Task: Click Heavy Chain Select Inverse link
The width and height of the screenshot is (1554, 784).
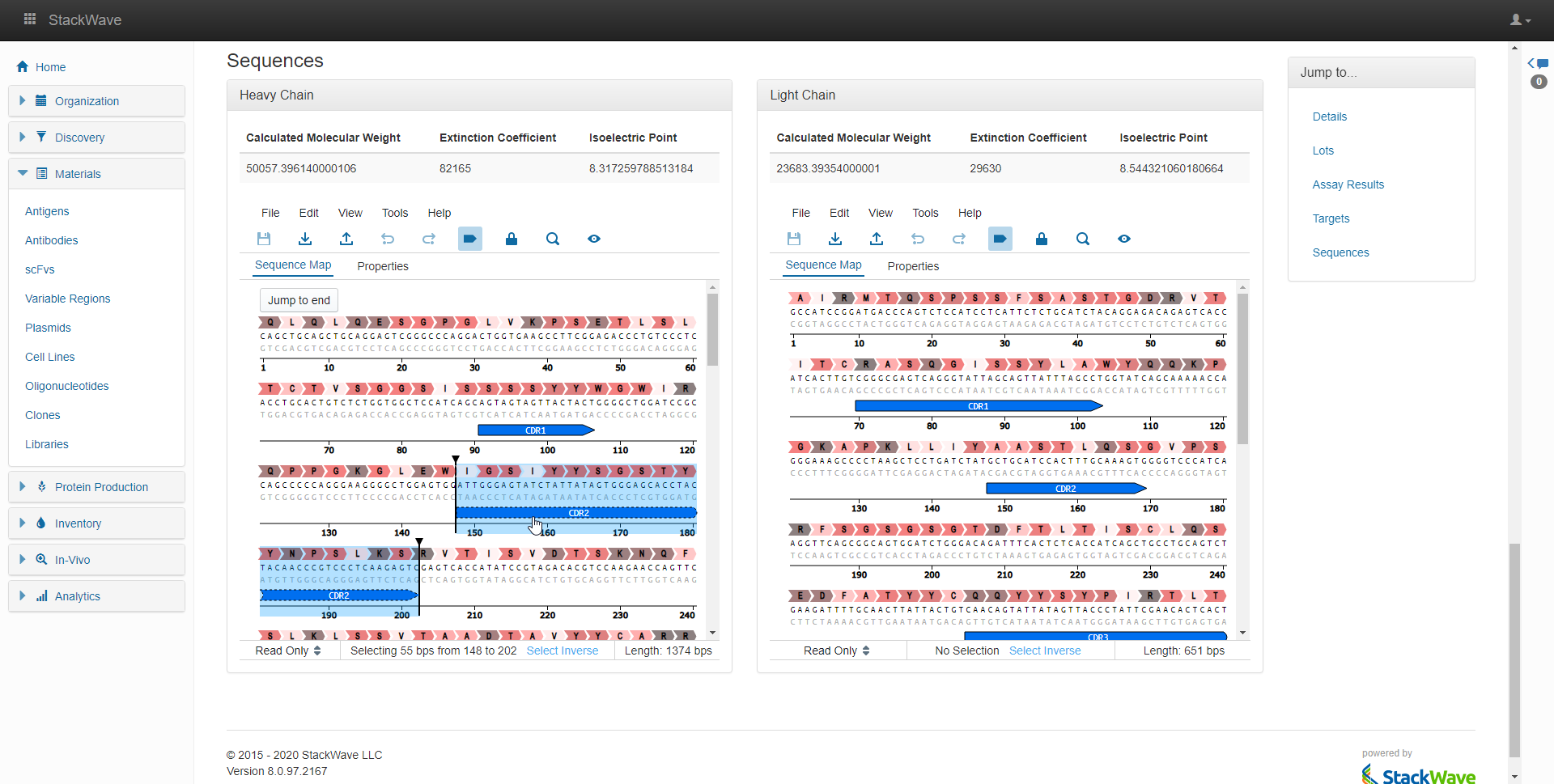Action: click(x=563, y=651)
